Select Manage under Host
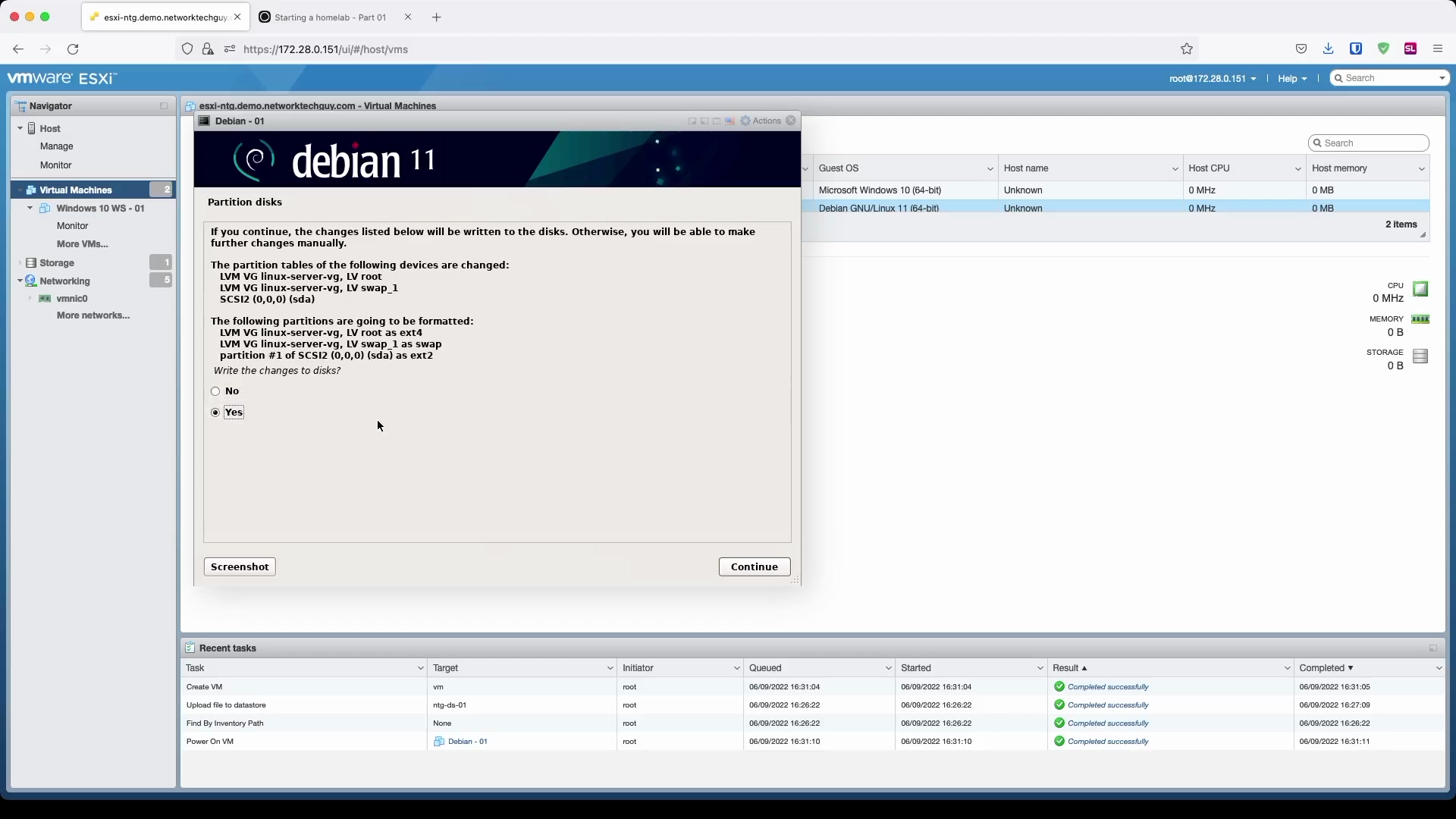 pos(57,146)
